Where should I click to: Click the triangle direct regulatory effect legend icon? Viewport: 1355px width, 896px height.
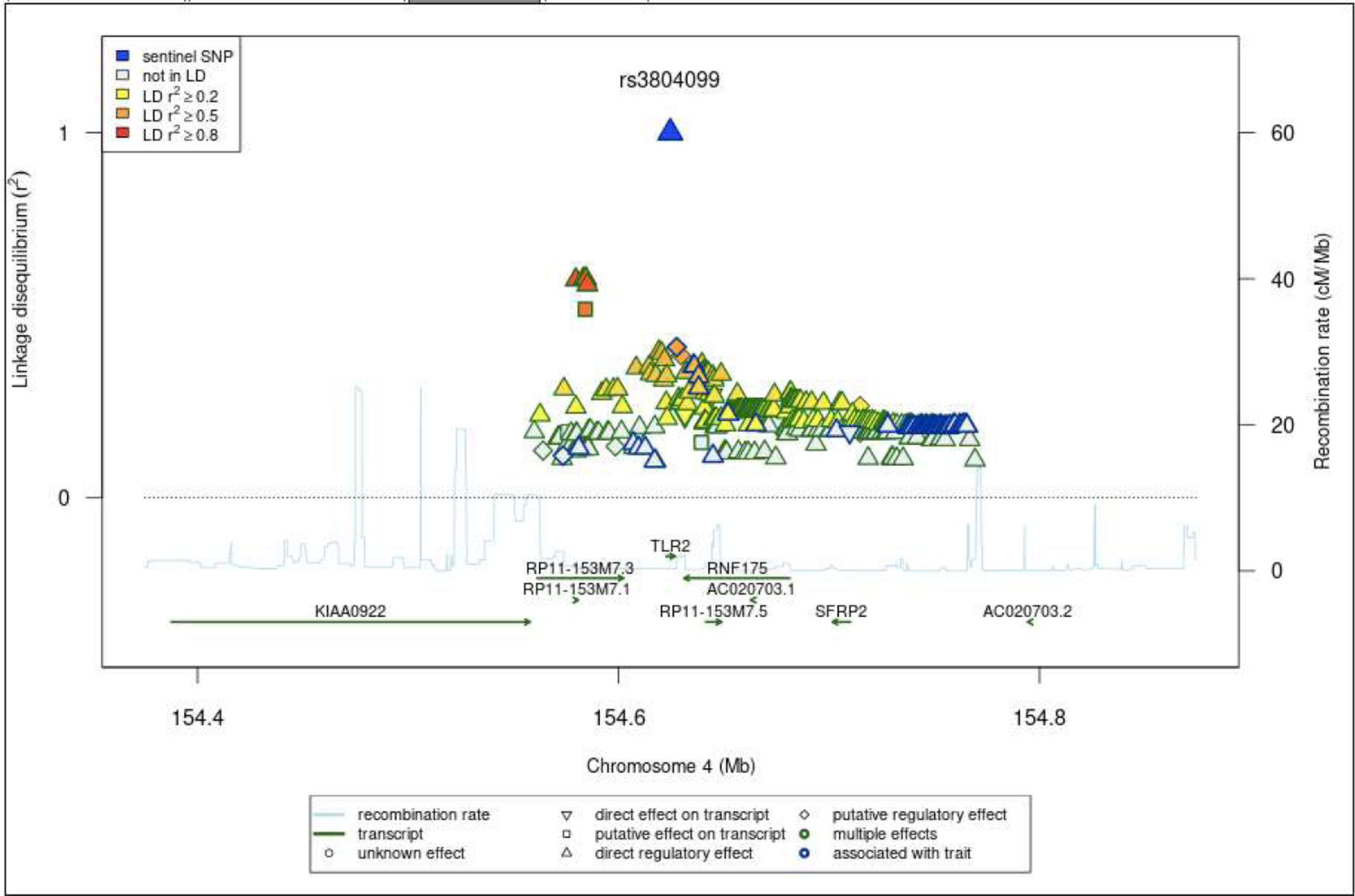tap(566, 853)
